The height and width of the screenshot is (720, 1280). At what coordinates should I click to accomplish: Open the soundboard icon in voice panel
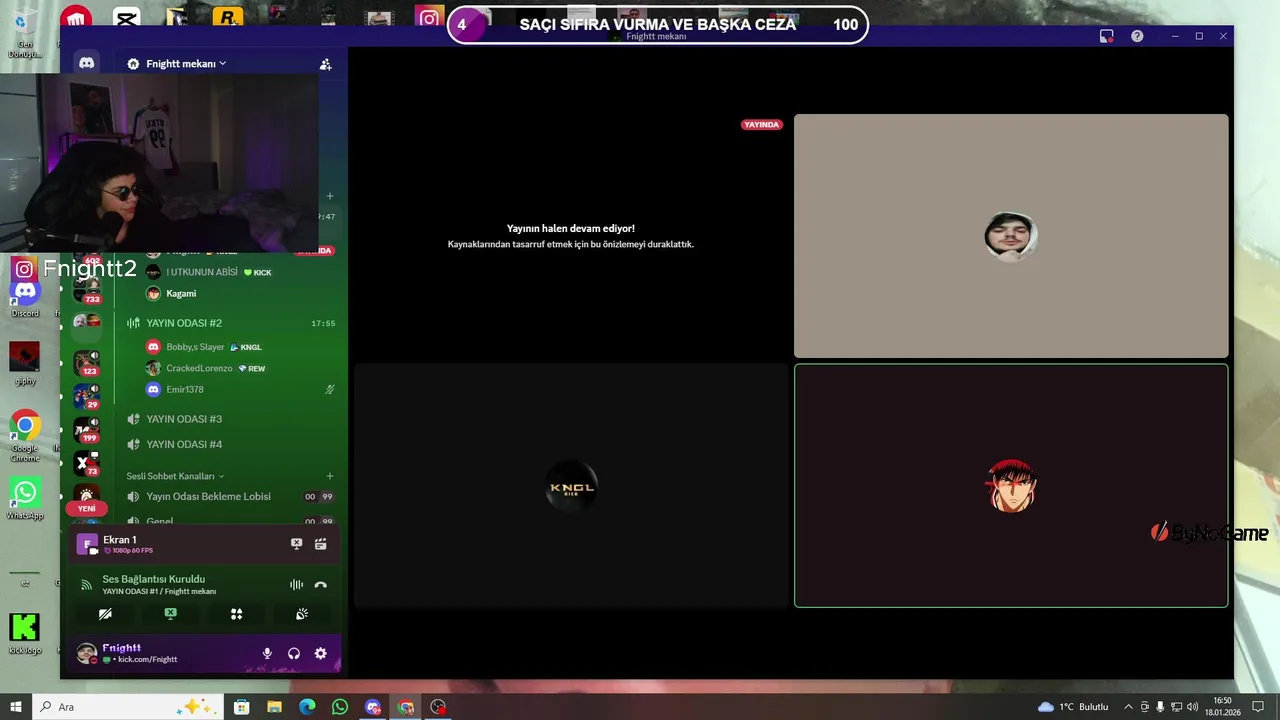pyautogui.click(x=301, y=614)
